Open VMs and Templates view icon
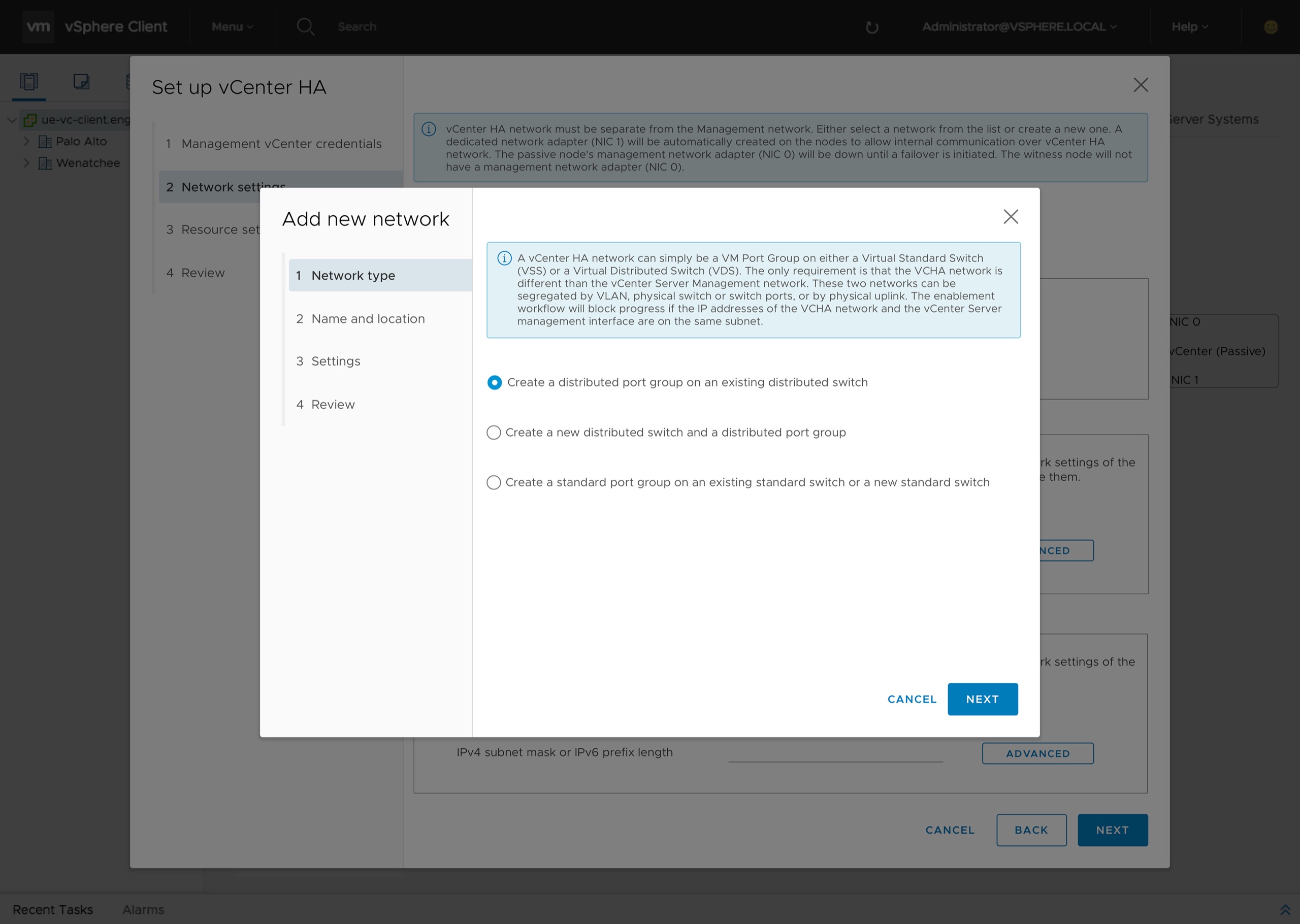The width and height of the screenshot is (1300, 924). (x=81, y=82)
